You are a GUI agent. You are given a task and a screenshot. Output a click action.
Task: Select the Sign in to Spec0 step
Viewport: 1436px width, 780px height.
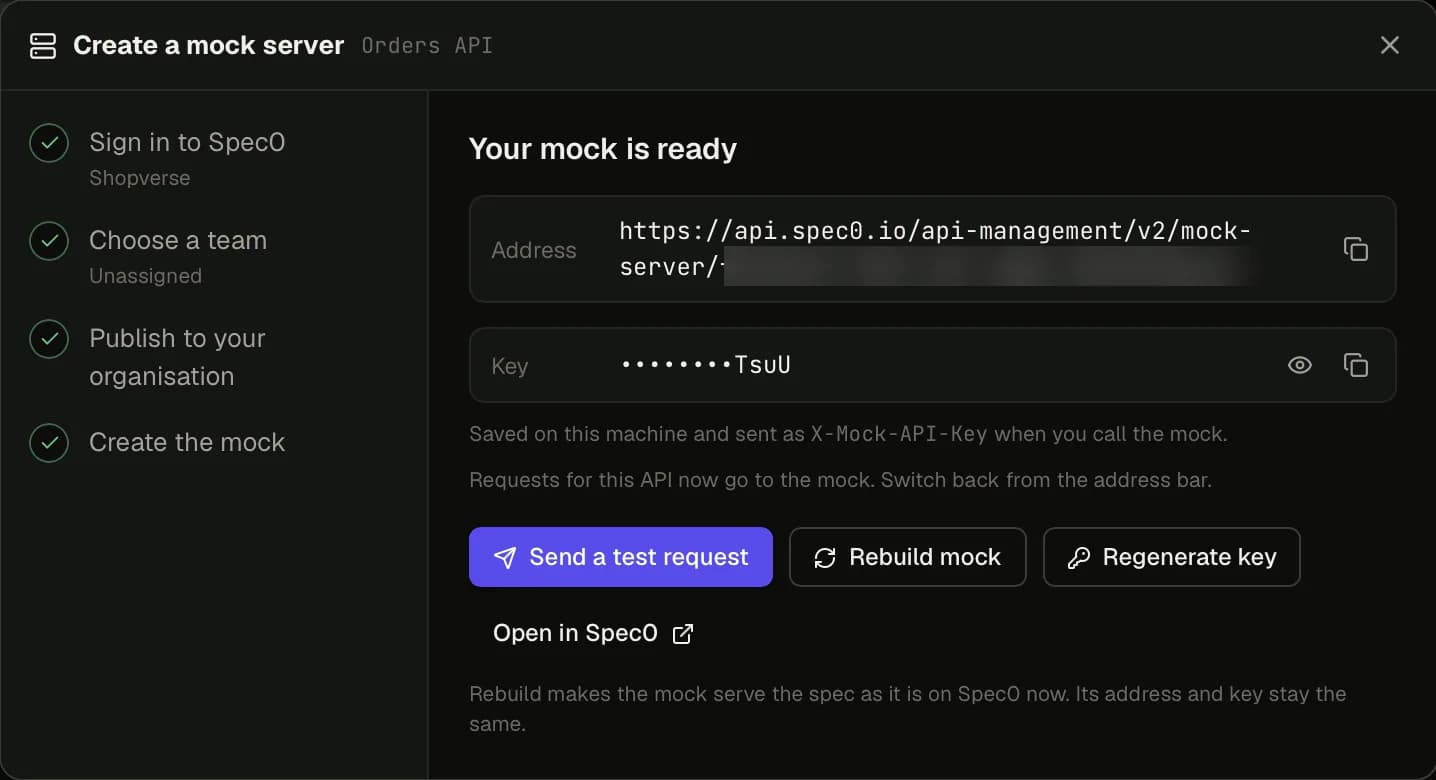(187, 143)
